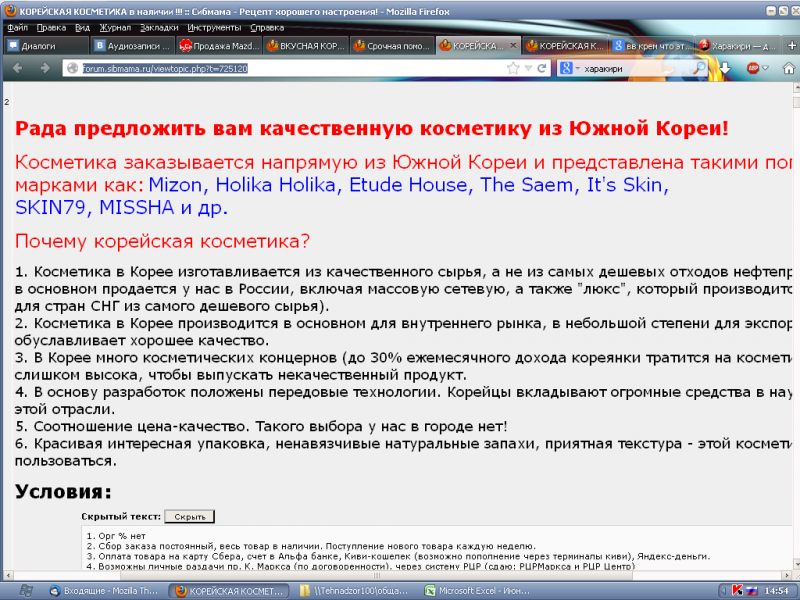
Task: Expand hidden tray icons arrow
Action: tap(724, 591)
